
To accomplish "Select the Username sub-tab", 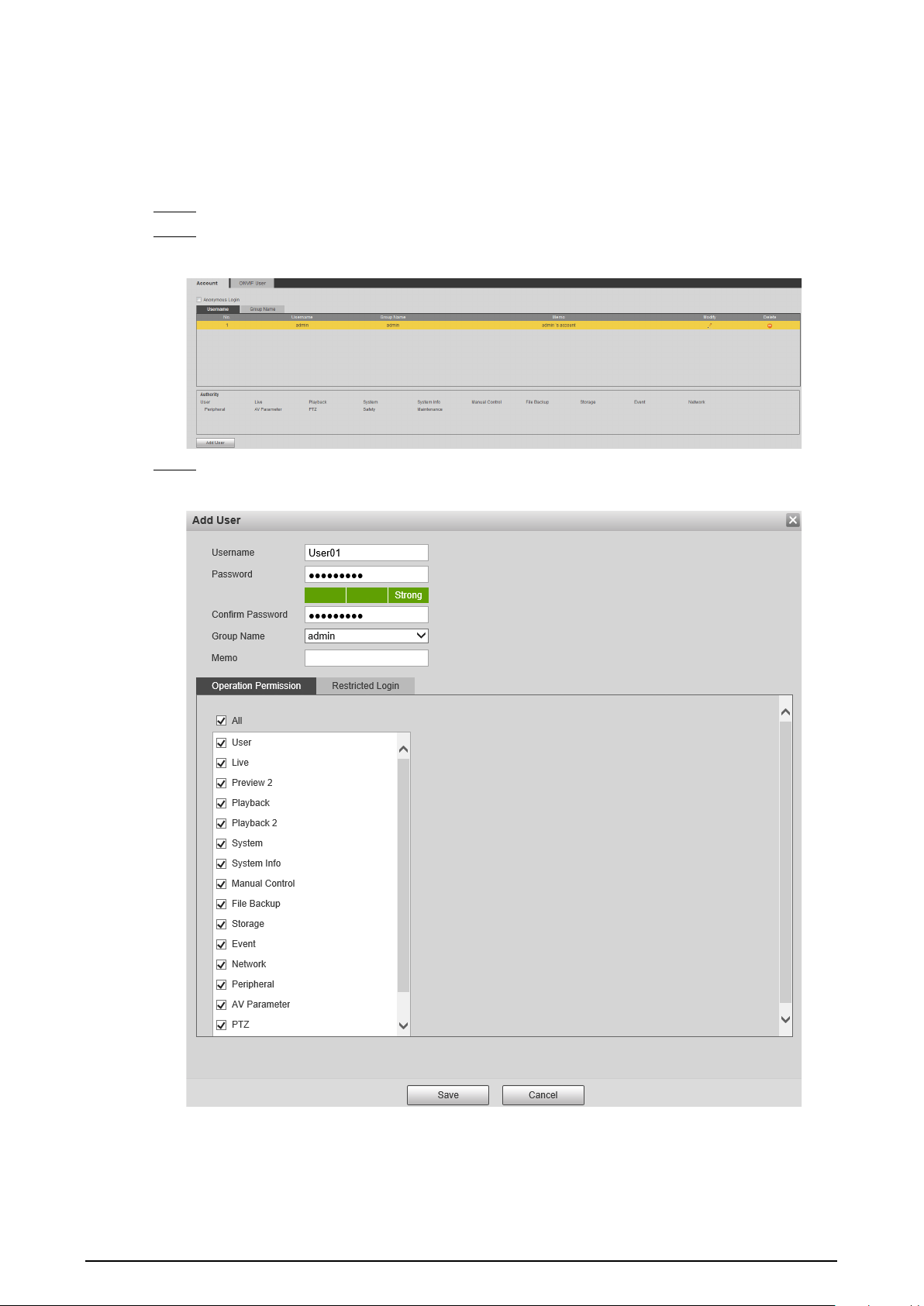I will [x=218, y=309].
